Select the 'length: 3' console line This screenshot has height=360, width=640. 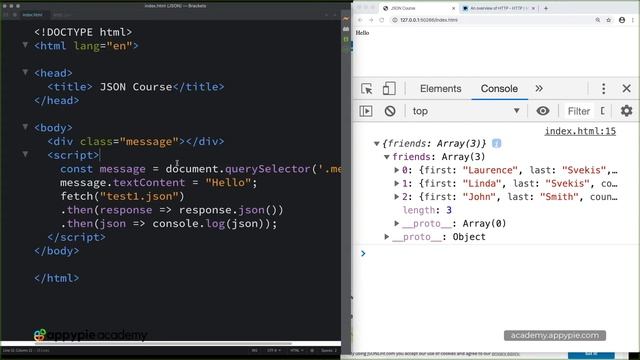click(x=427, y=210)
